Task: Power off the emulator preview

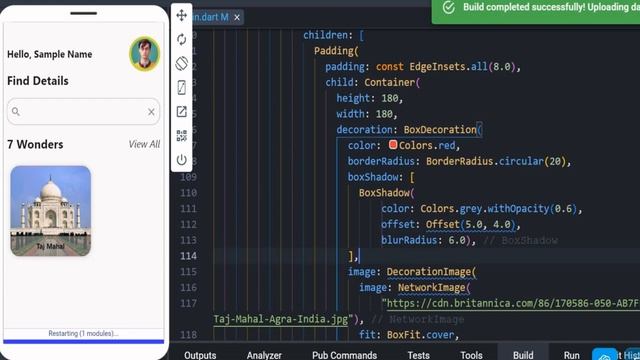Action: pyautogui.click(x=182, y=160)
